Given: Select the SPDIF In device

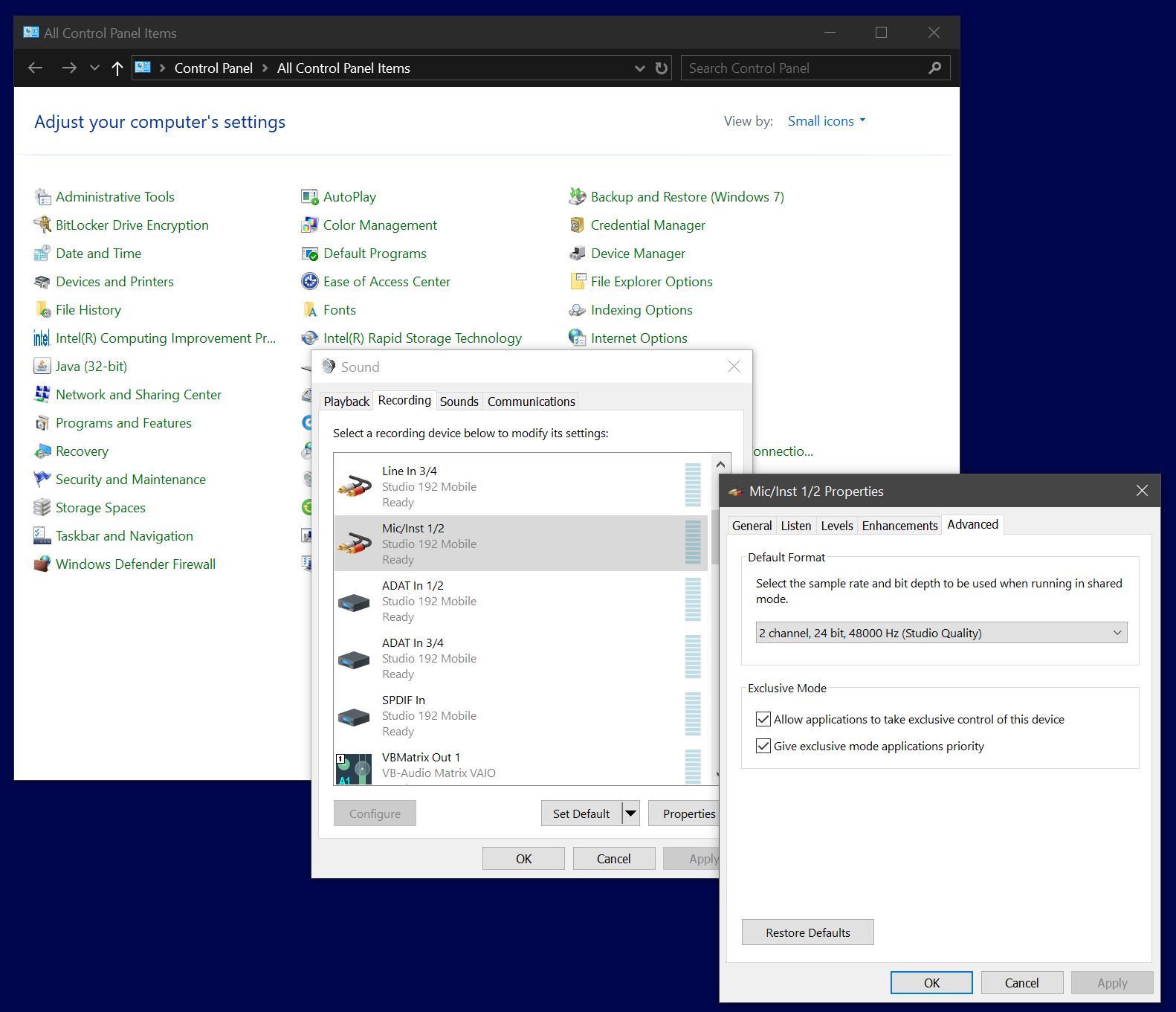Looking at the screenshot, I should pyautogui.click(x=520, y=715).
